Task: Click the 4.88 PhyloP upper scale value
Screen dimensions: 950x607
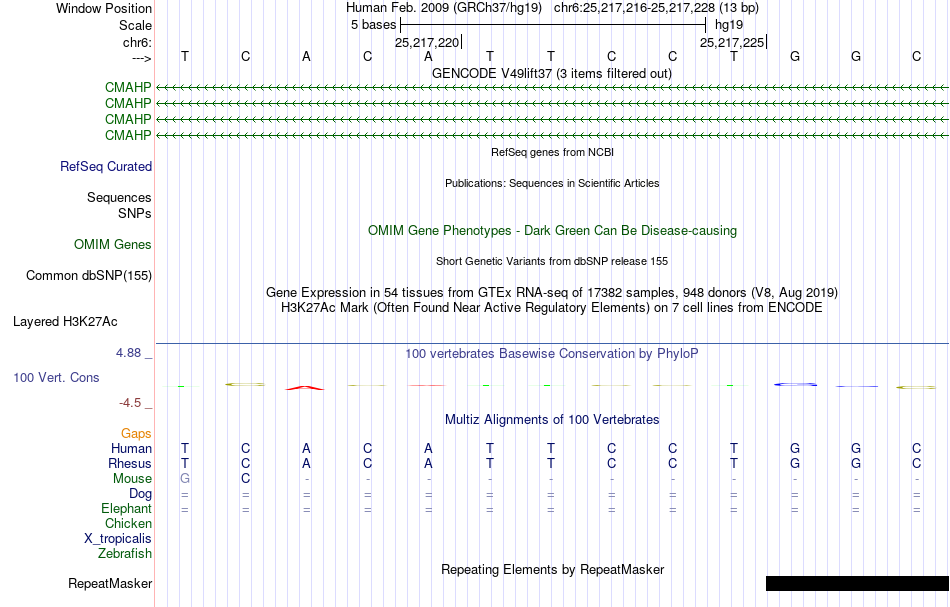Action: [128, 353]
